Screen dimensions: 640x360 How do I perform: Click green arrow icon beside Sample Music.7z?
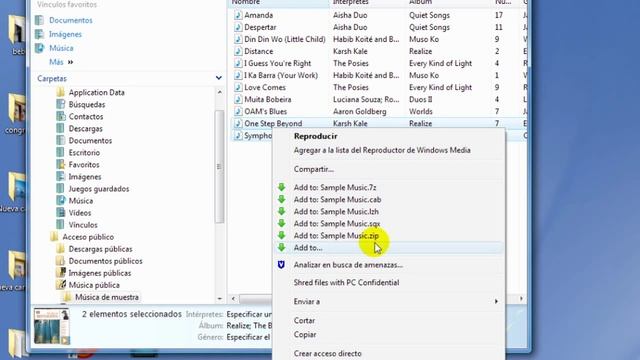(282, 187)
